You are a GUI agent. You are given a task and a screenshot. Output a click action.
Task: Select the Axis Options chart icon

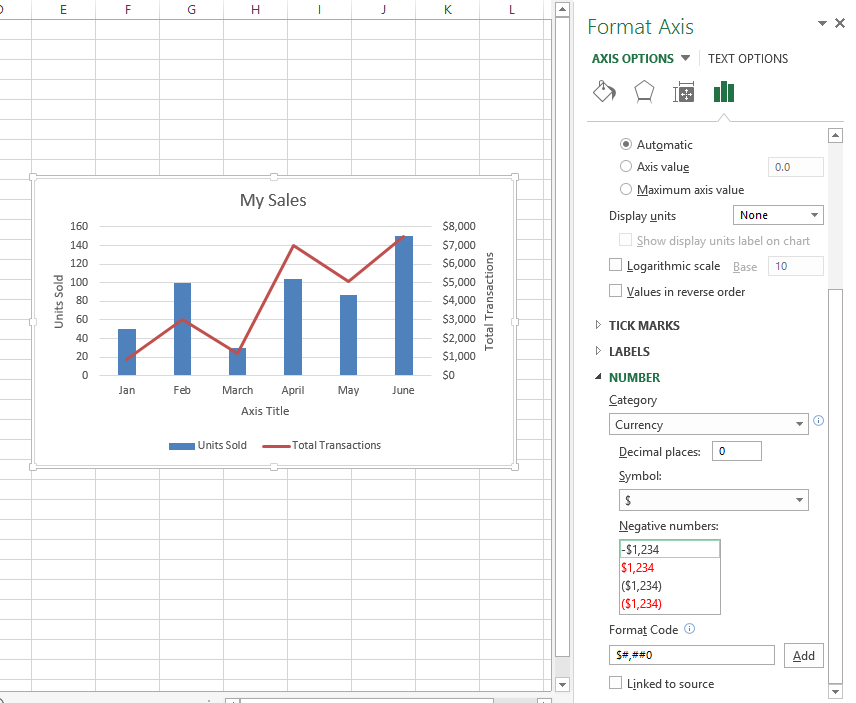point(724,92)
